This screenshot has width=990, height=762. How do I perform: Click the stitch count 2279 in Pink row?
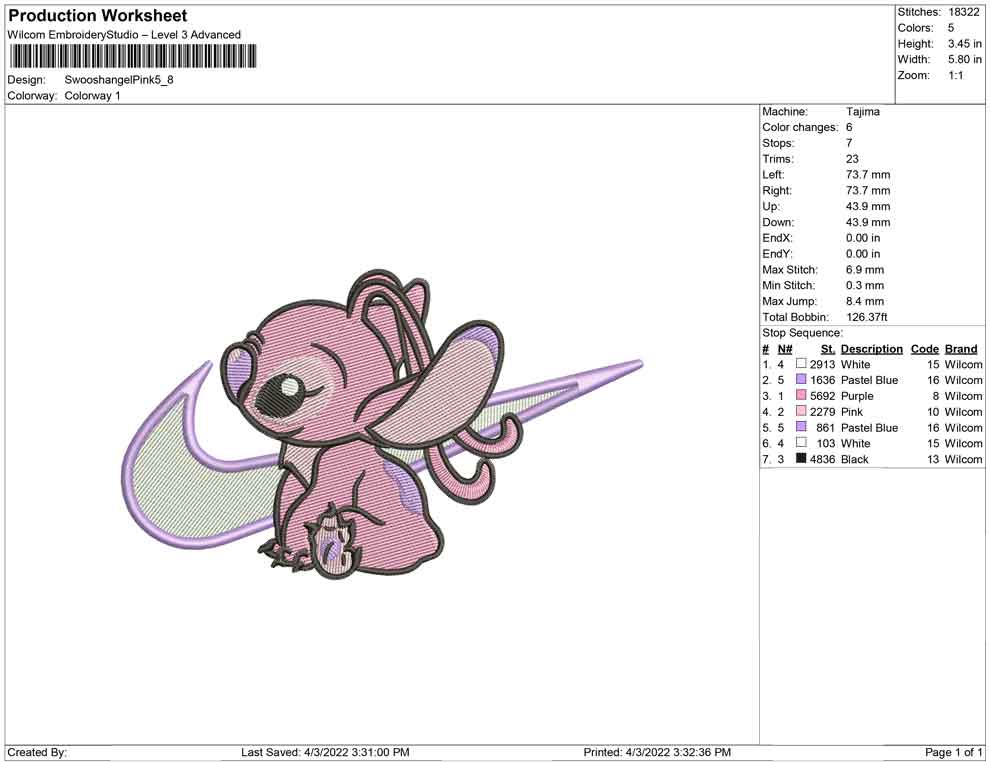pyautogui.click(x=823, y=412)
